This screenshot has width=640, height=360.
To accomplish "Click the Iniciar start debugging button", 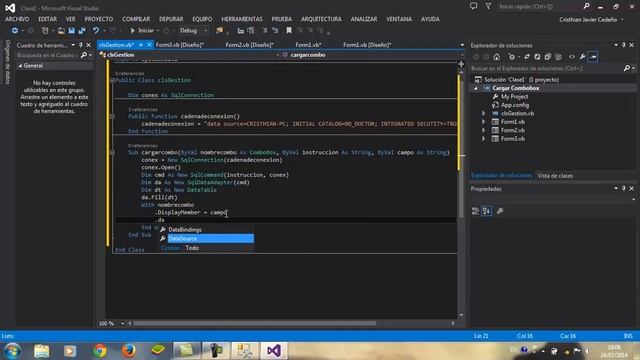I will [142, 31].
